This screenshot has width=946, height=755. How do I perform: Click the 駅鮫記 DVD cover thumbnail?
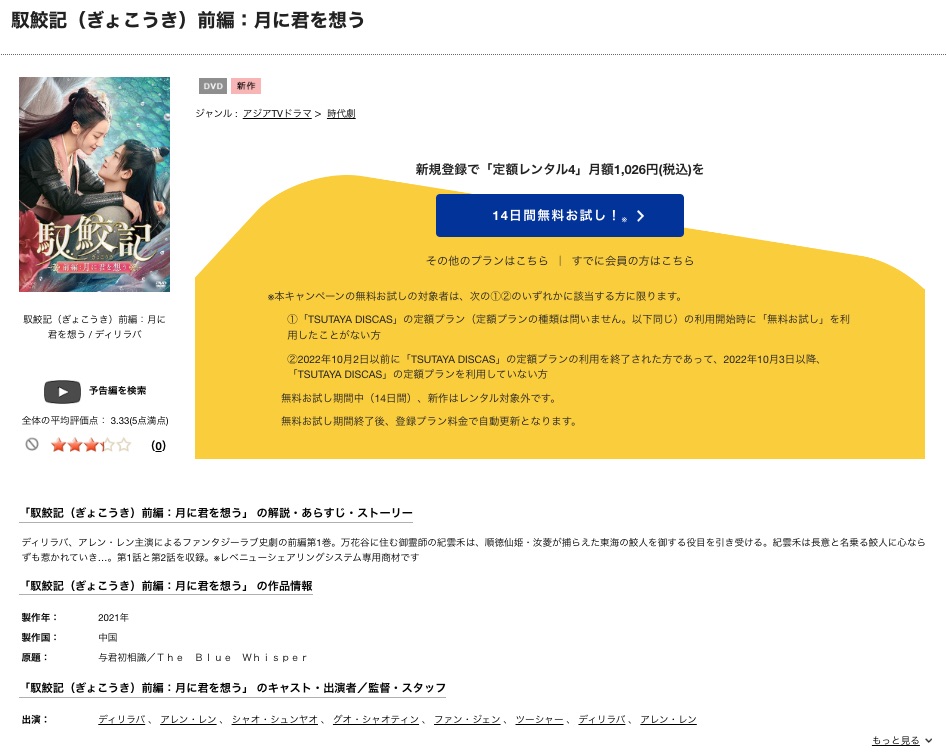(x=95, y=185)
